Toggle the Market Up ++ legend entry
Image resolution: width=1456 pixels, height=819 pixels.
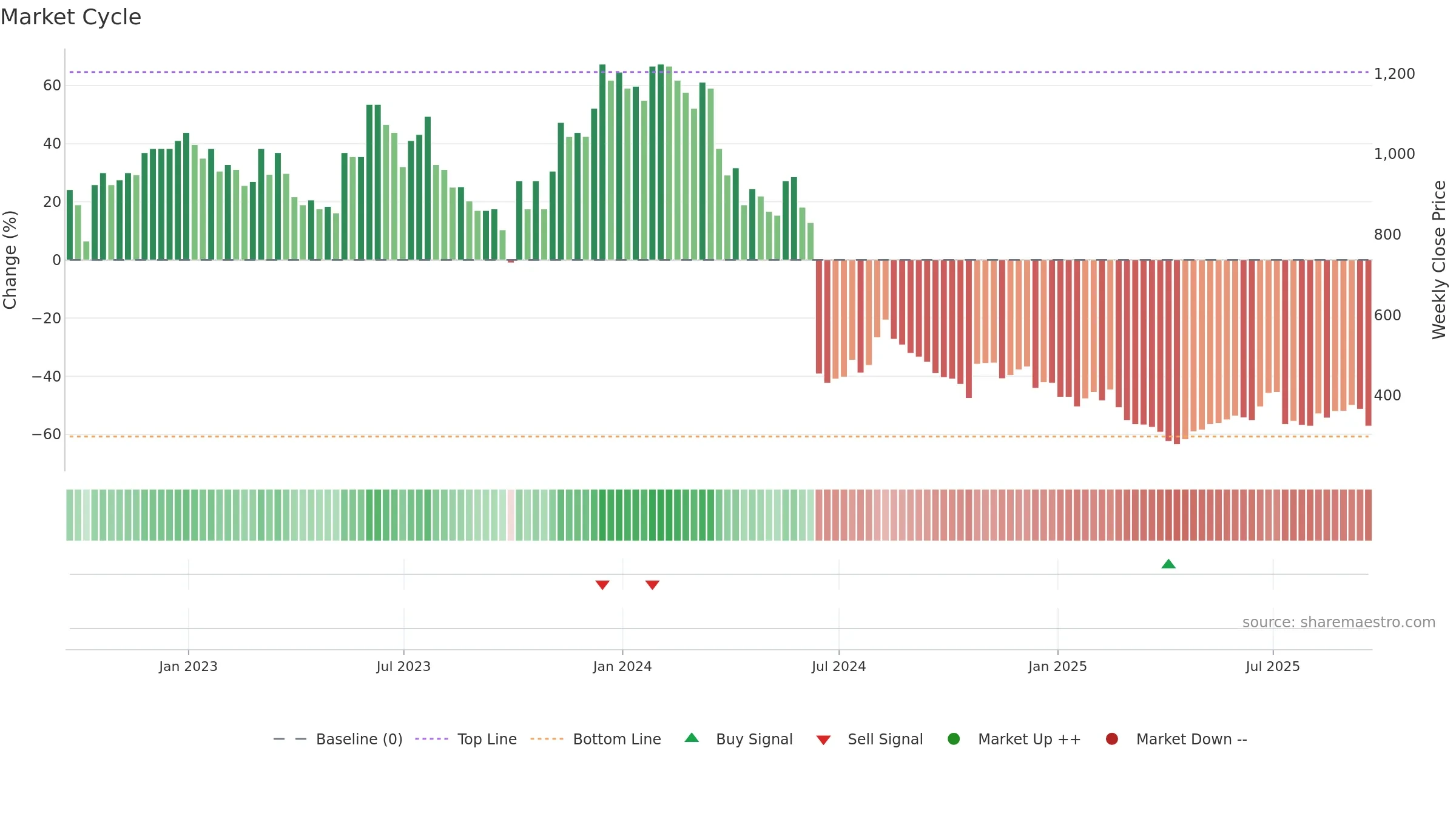(1014, 739)
